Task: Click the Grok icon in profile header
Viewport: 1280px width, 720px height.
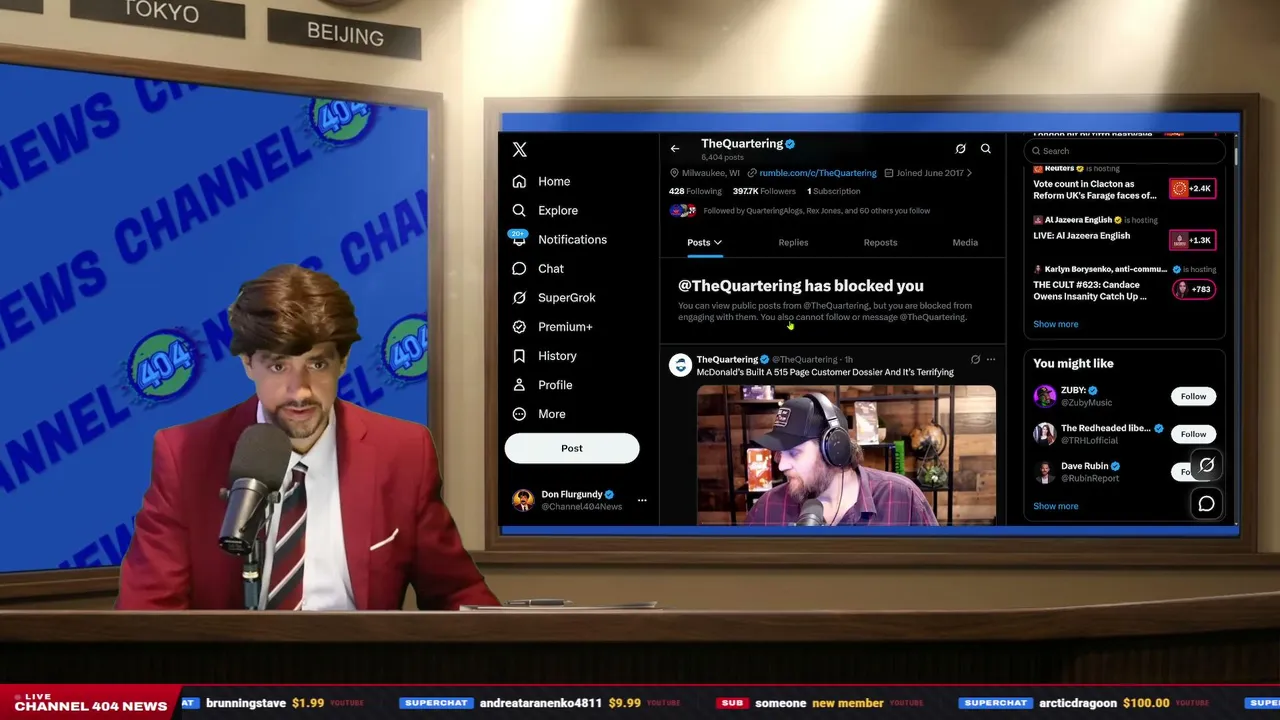Action: pos(960,149)
